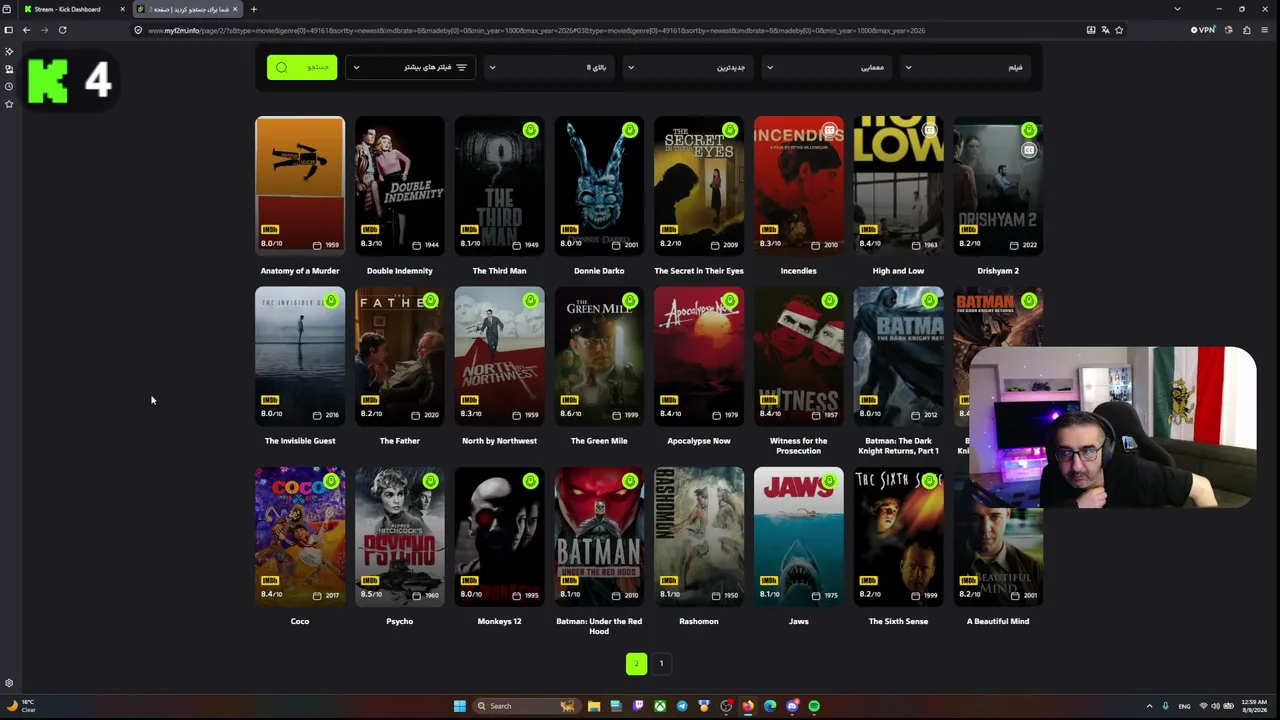Click the A Beautiful Mind title
This screenshot has width=1280, height=720.
tap(998, 621)
